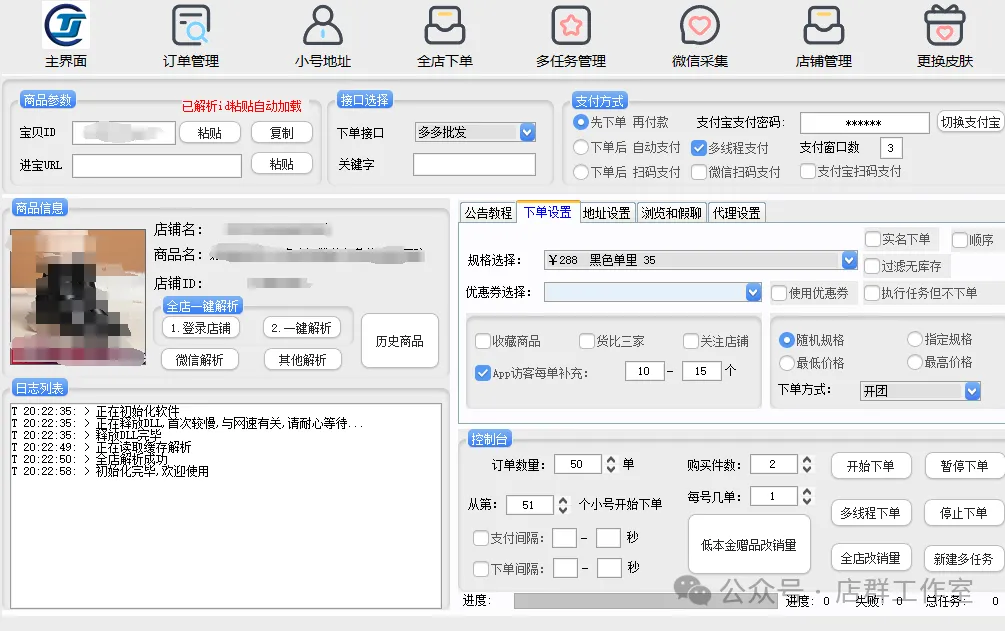Open the 店铺管理 store icon

[823, 27]
